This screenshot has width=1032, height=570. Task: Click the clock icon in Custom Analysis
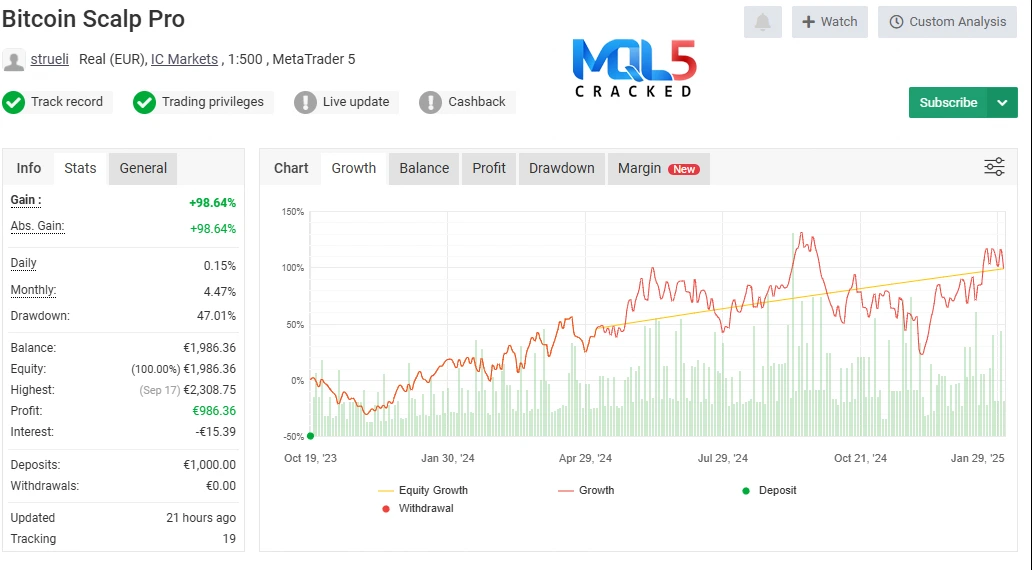(896, 22)
